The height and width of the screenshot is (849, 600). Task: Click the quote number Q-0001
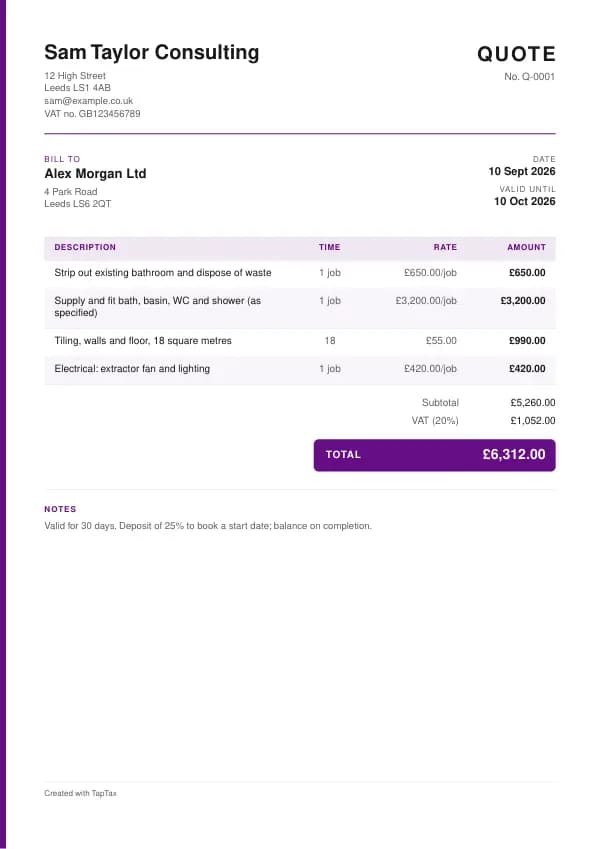pos(530,77)
